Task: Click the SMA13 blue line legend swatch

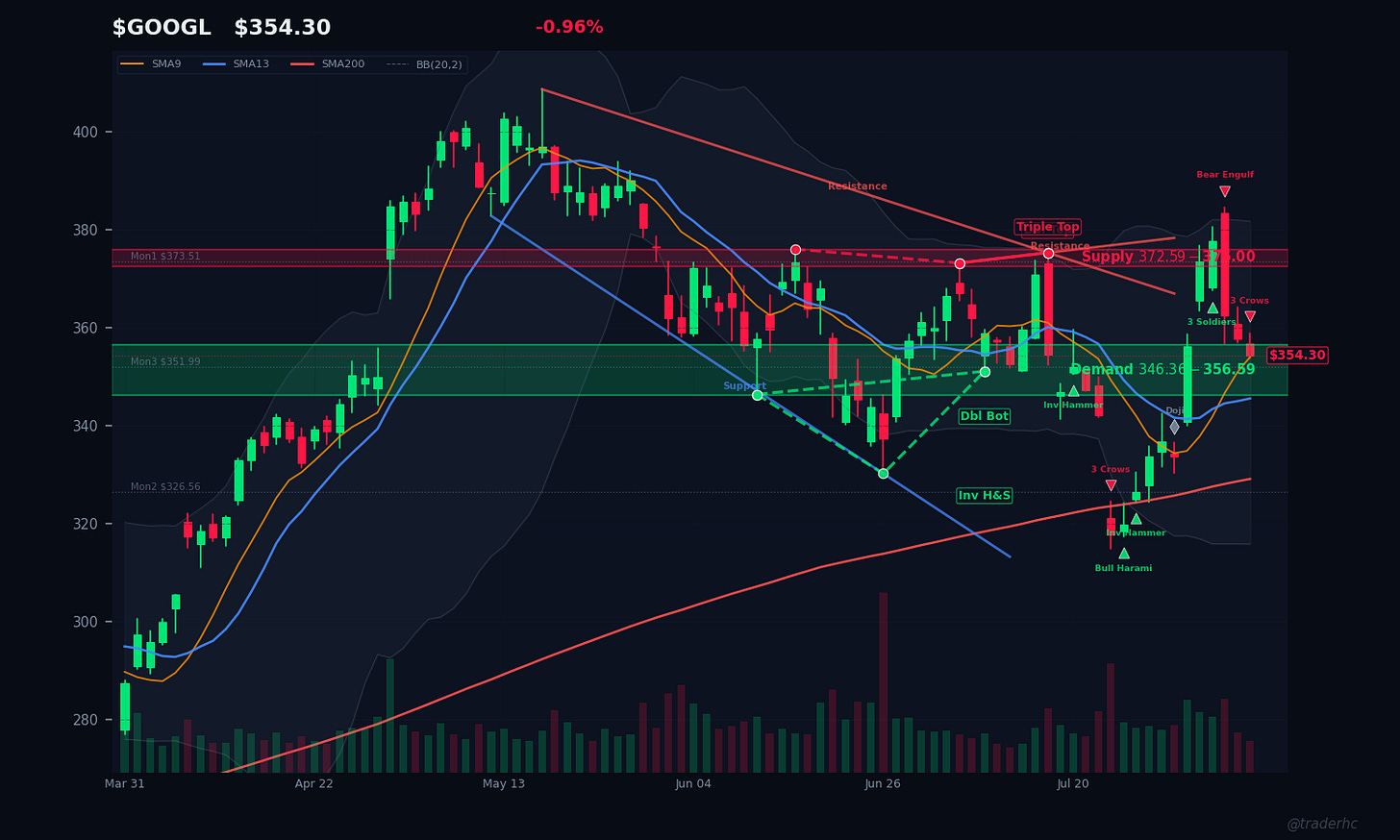Action: [x=214, y=64]
